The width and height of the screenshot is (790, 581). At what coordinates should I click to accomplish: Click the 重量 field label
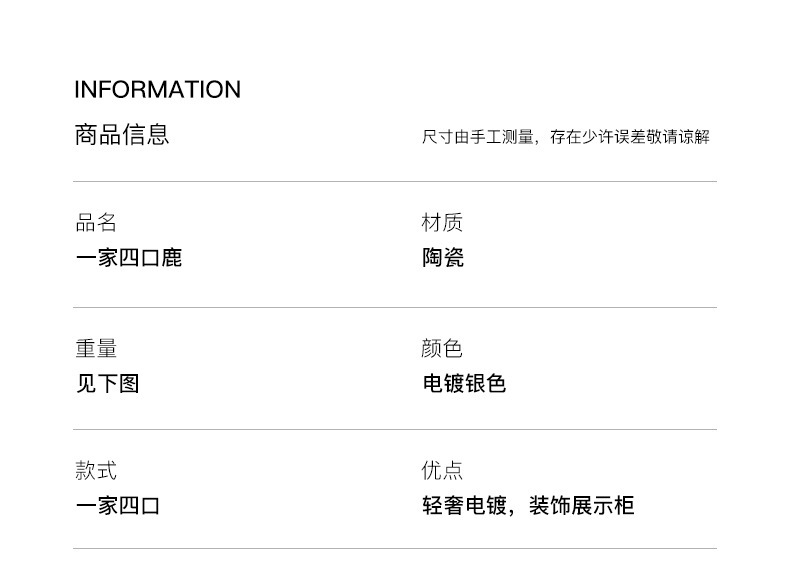[96, 349]
